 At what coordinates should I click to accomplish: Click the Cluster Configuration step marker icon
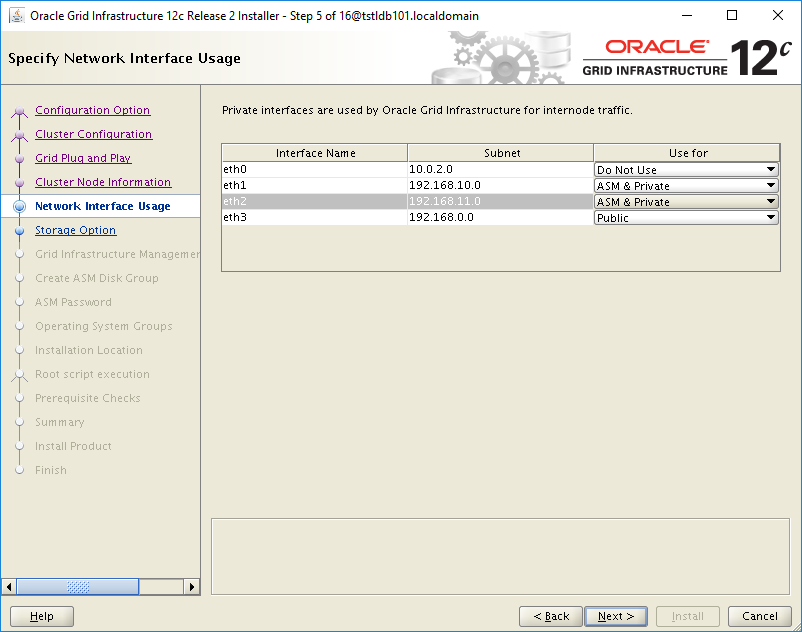pos(19,135)
